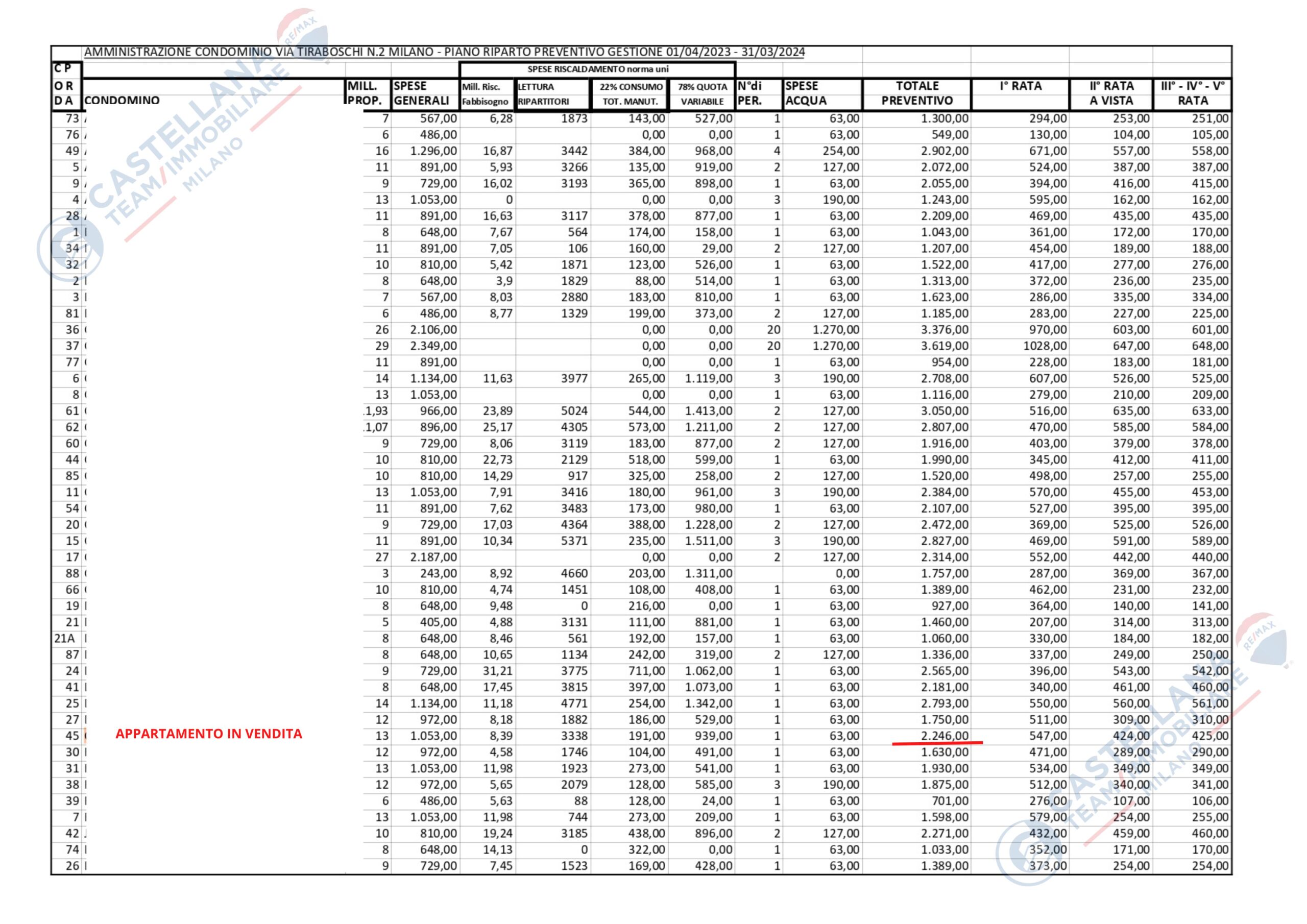Click total '2.384,00' in row 11

coord(945,492)
